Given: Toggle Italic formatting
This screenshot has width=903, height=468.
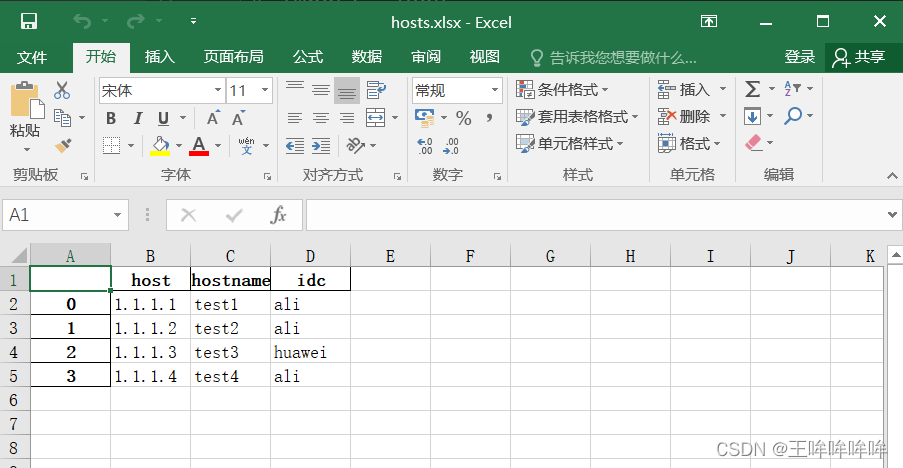Looking at the screenshot, I should 138,118.
